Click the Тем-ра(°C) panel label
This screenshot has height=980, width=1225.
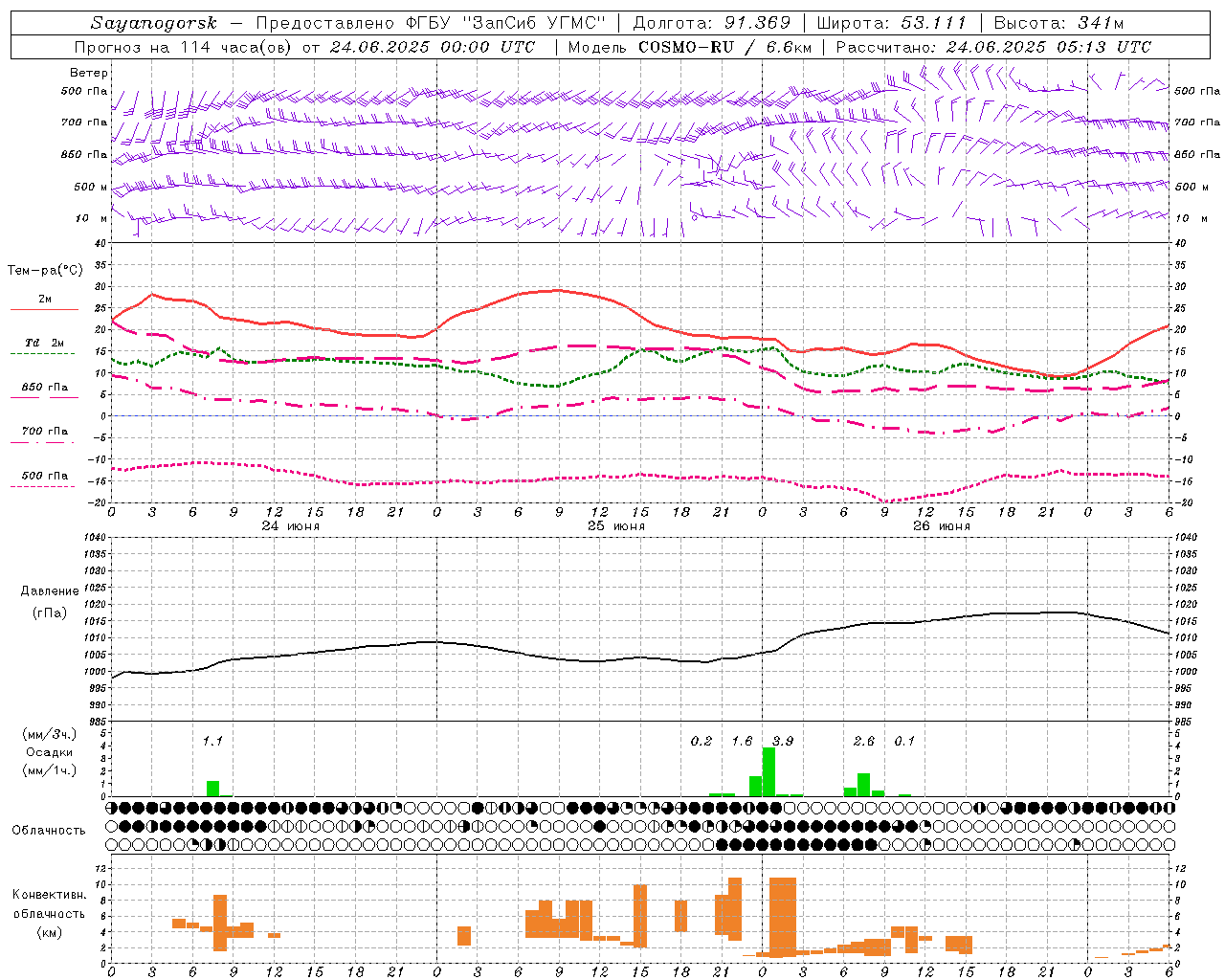coord(45,271)
